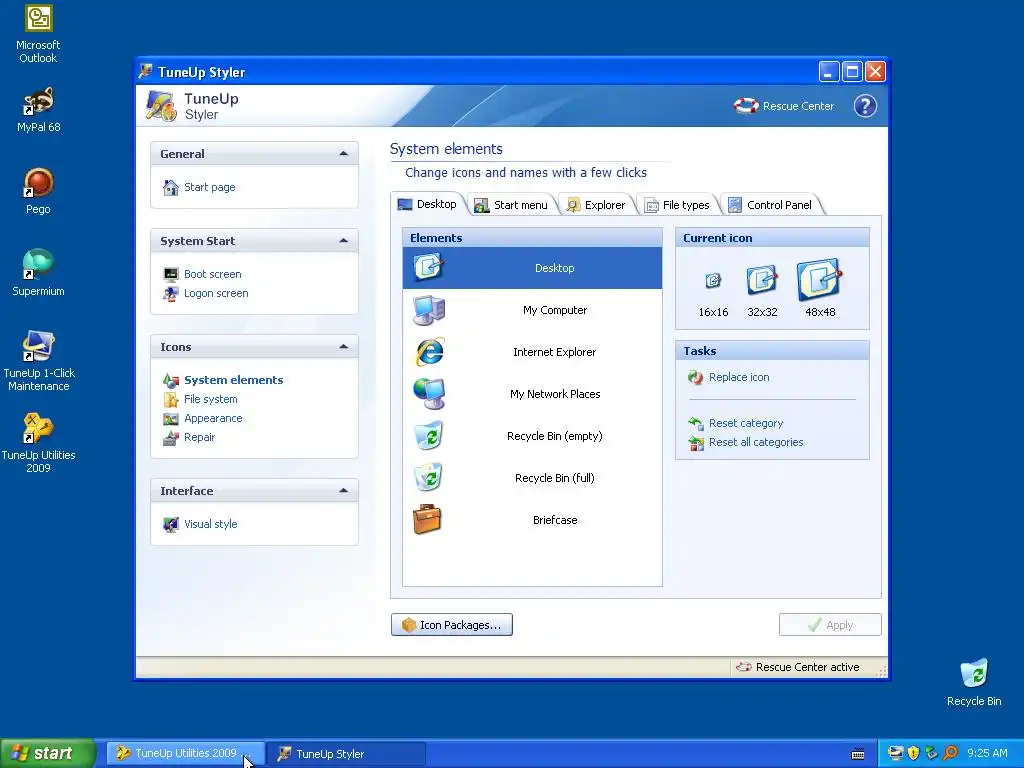Click the taskbar clock showing 9:25 AM
Viewport: 1024px width, 768px height.
pos(987,754)
